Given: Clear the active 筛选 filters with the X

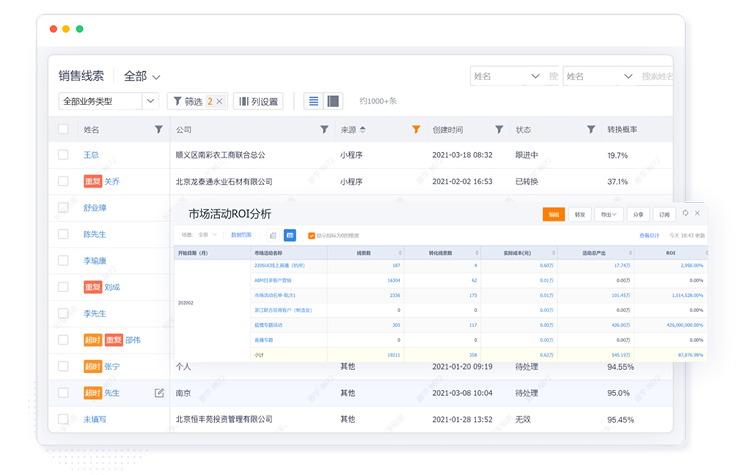Looking at the screenshot, I should pyautogui.click(x=219, y=102).
